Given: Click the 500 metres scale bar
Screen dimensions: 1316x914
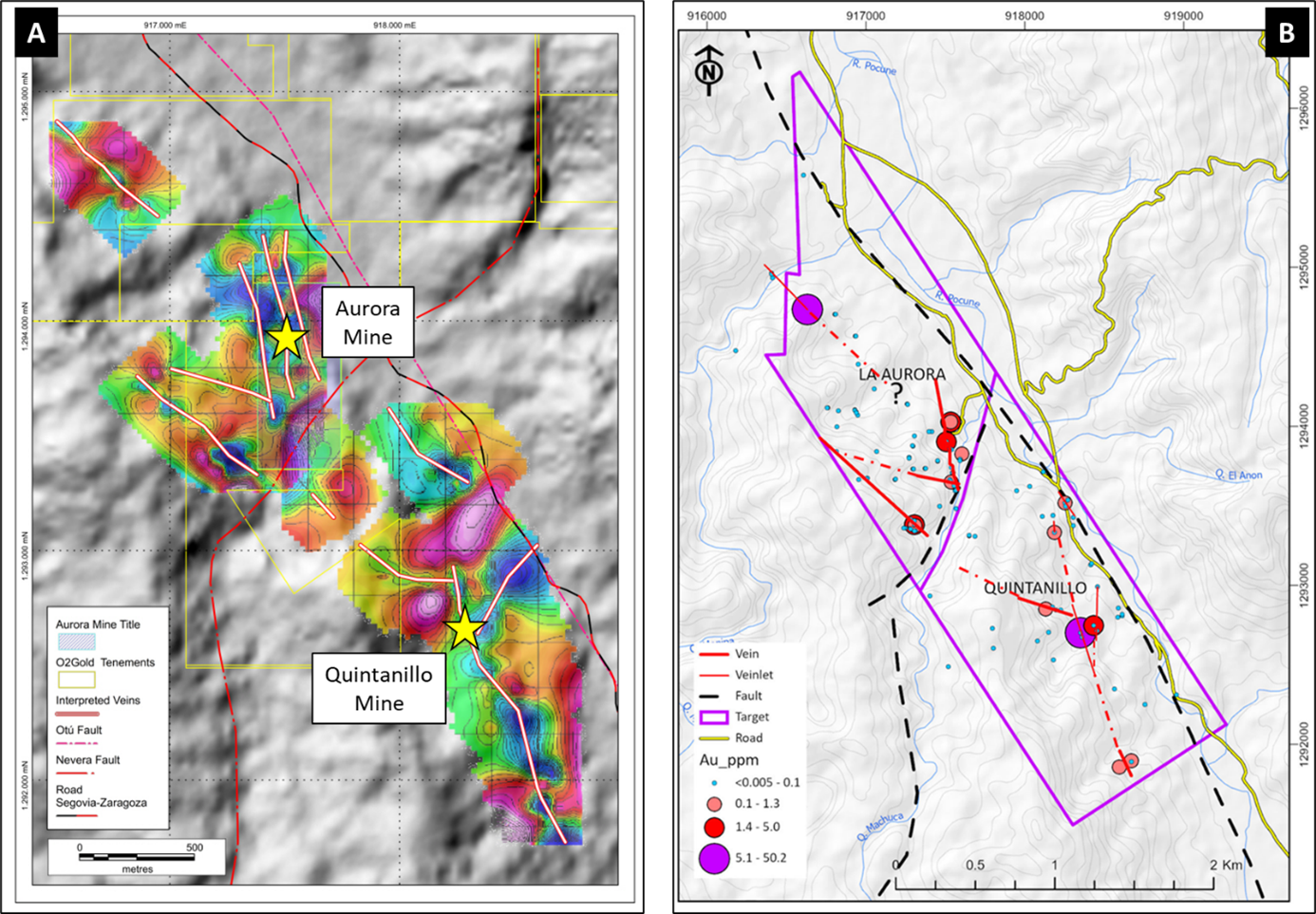Looking at the screenshot, I should click(137, 857).
